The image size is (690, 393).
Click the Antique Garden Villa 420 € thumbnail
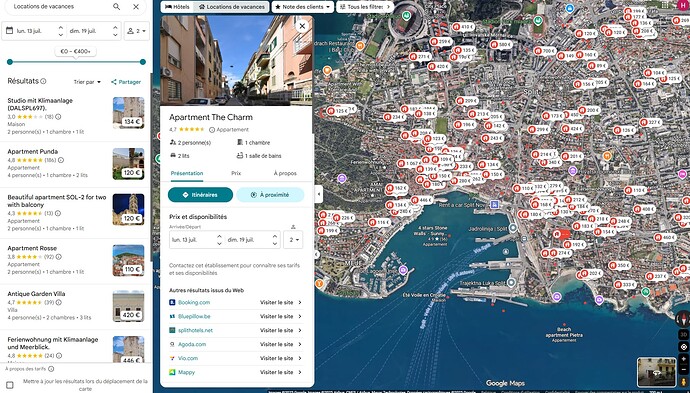128,306
